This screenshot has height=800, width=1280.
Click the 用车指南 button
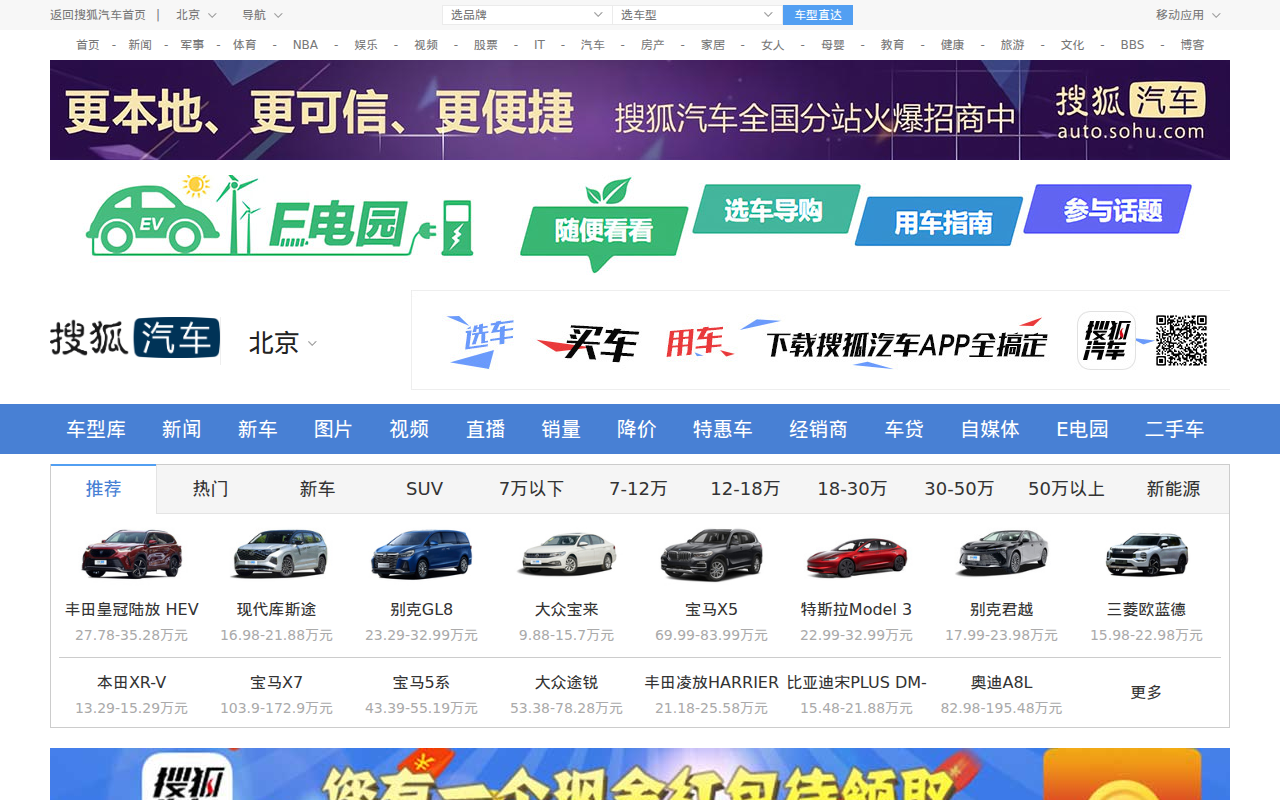[x=940, y=221]
